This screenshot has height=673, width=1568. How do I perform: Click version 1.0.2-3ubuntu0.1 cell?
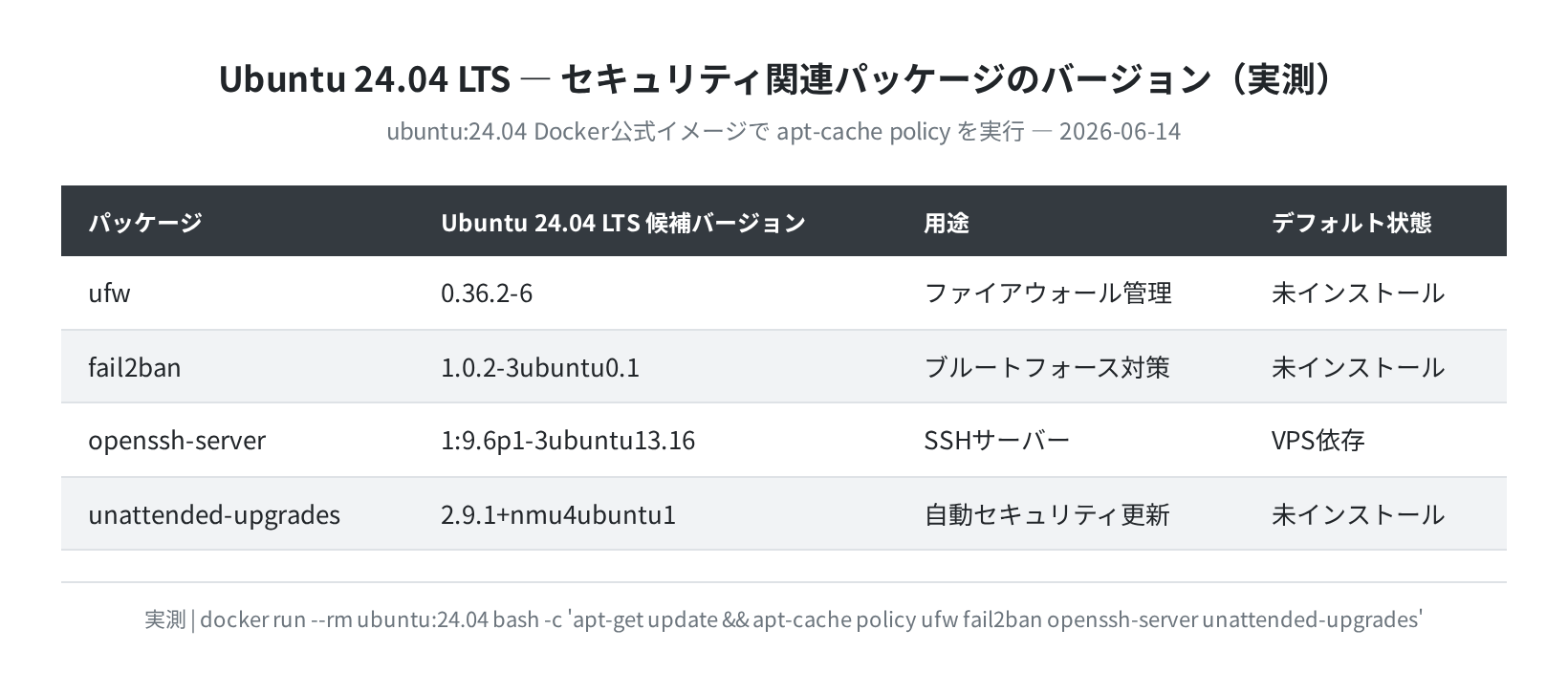tap(540, 366)
